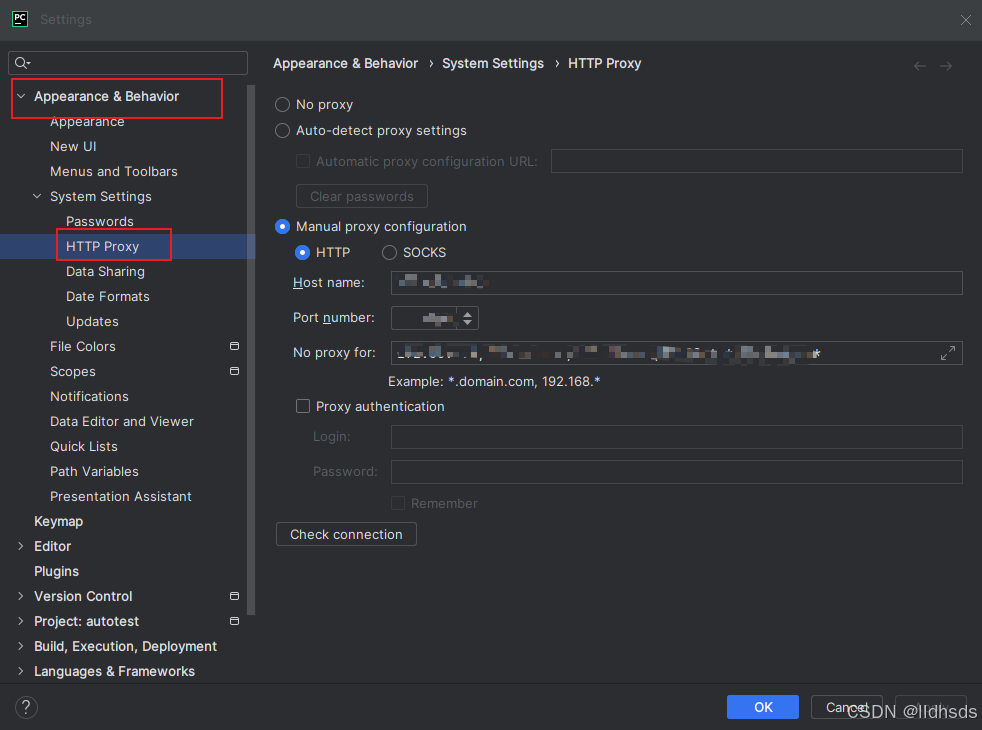982x730 pixels.
Task: Select Manual proxy configuration radio button
Action: click(282, 227)
